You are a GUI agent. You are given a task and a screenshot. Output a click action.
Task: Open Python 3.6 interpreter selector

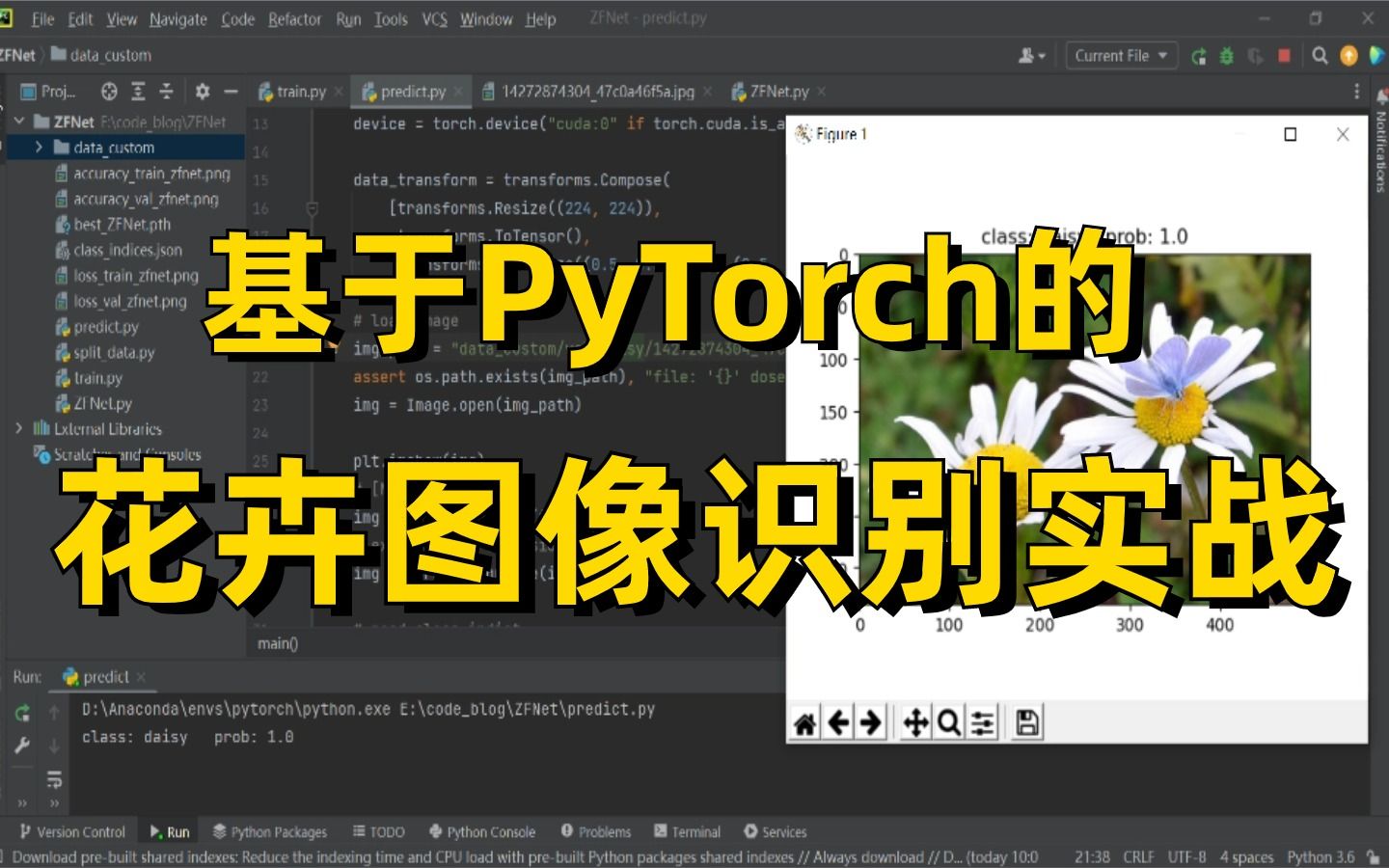pyautogui.click(x=1321, y=856)
